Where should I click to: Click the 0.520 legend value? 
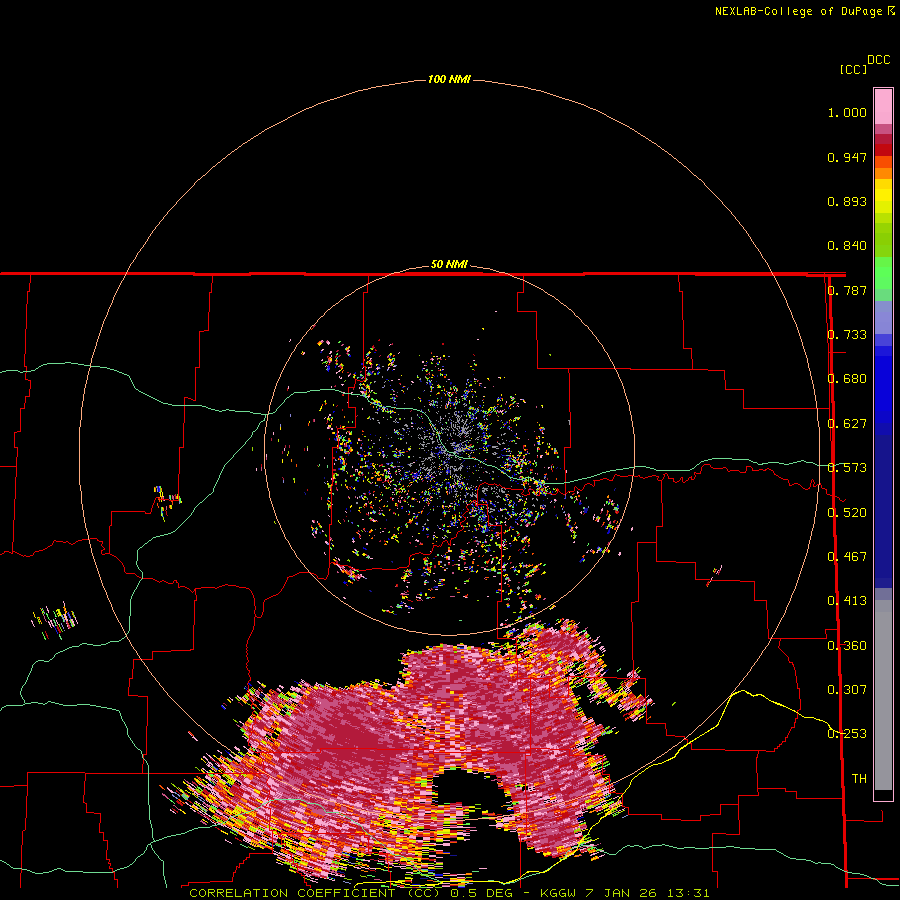point(847,513)
